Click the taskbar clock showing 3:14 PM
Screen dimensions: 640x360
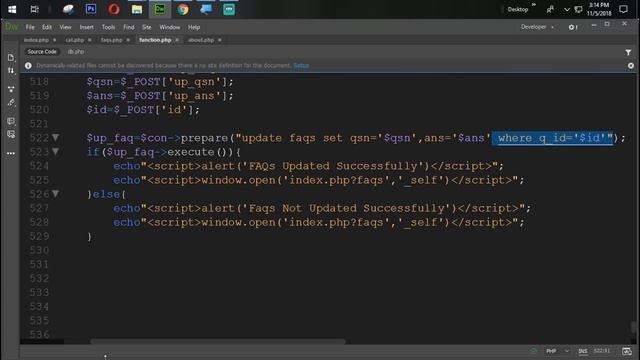(599, 9)
